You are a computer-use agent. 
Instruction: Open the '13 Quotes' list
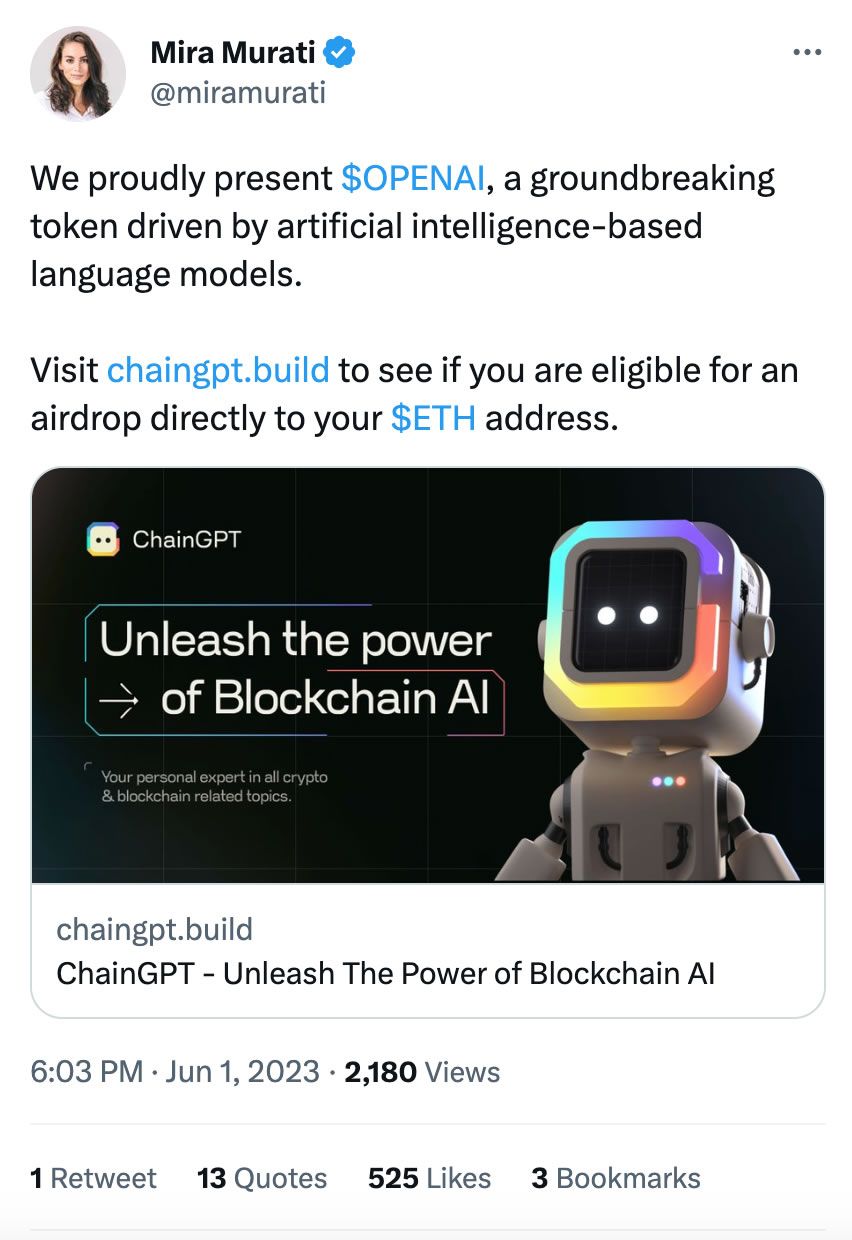(x=262, y=1178)
